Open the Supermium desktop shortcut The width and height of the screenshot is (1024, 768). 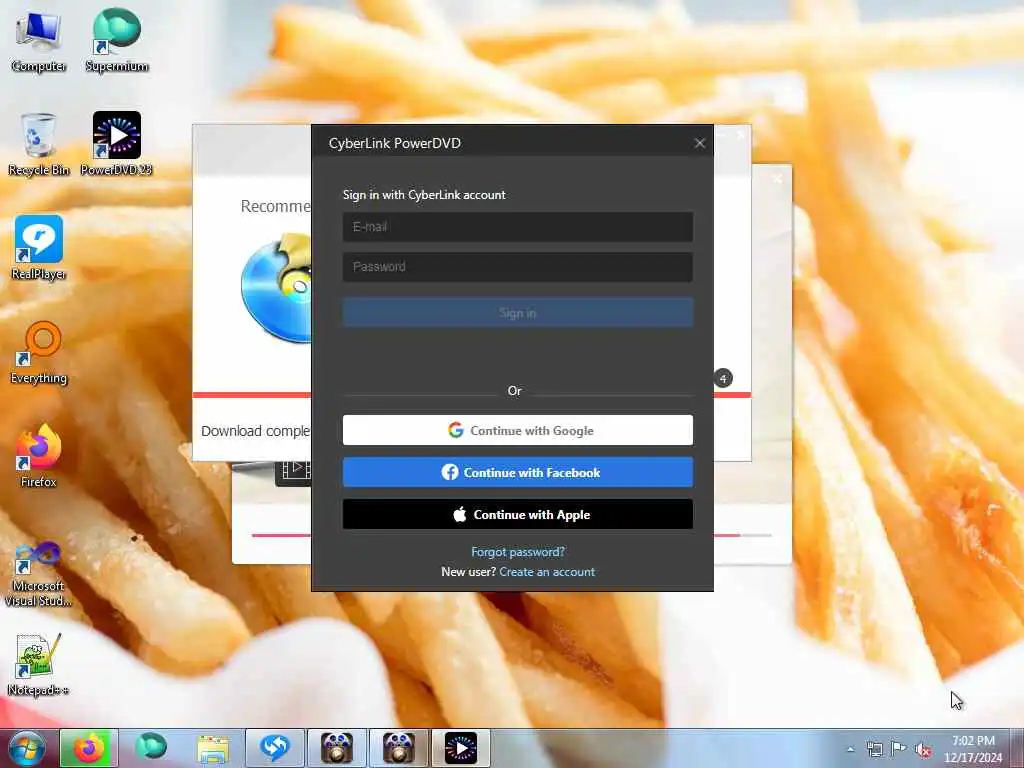point(116,40)
